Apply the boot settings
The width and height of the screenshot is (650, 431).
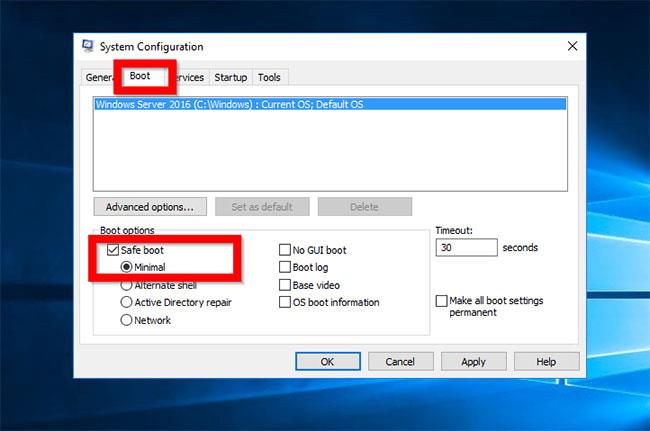[x=473, y=361]
